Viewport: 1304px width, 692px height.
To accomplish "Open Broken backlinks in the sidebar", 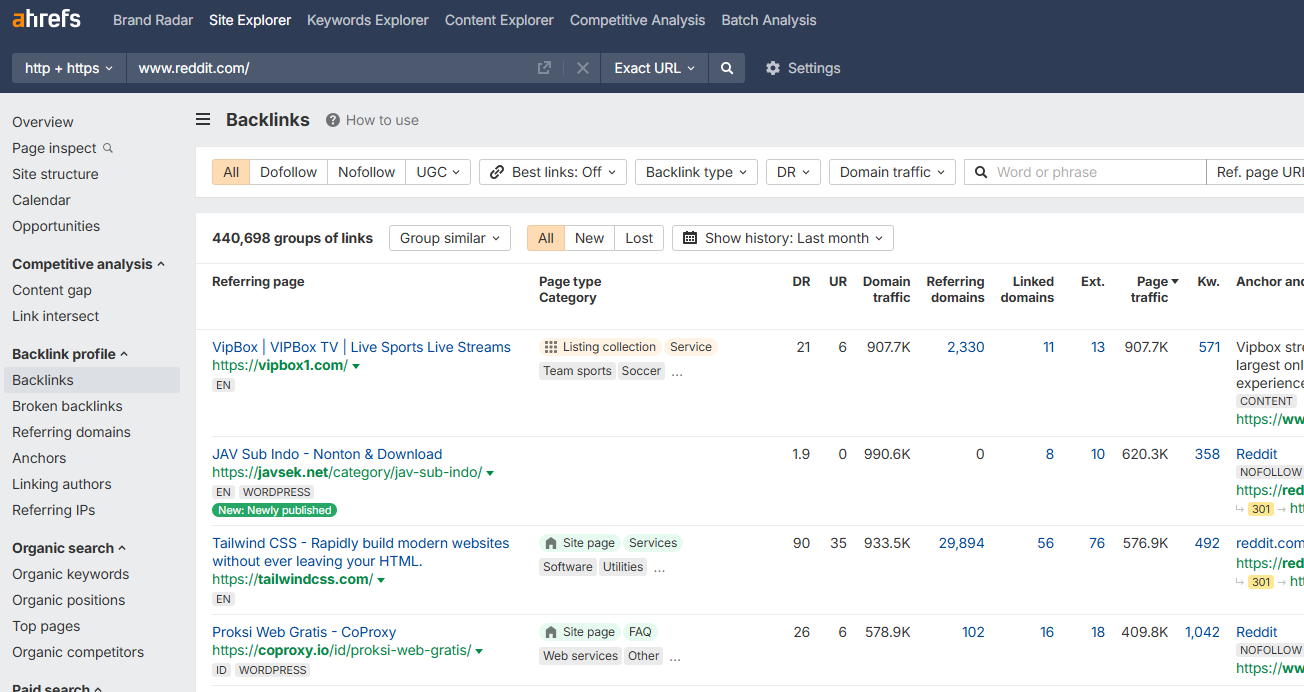I will click(x=67, y=406).
